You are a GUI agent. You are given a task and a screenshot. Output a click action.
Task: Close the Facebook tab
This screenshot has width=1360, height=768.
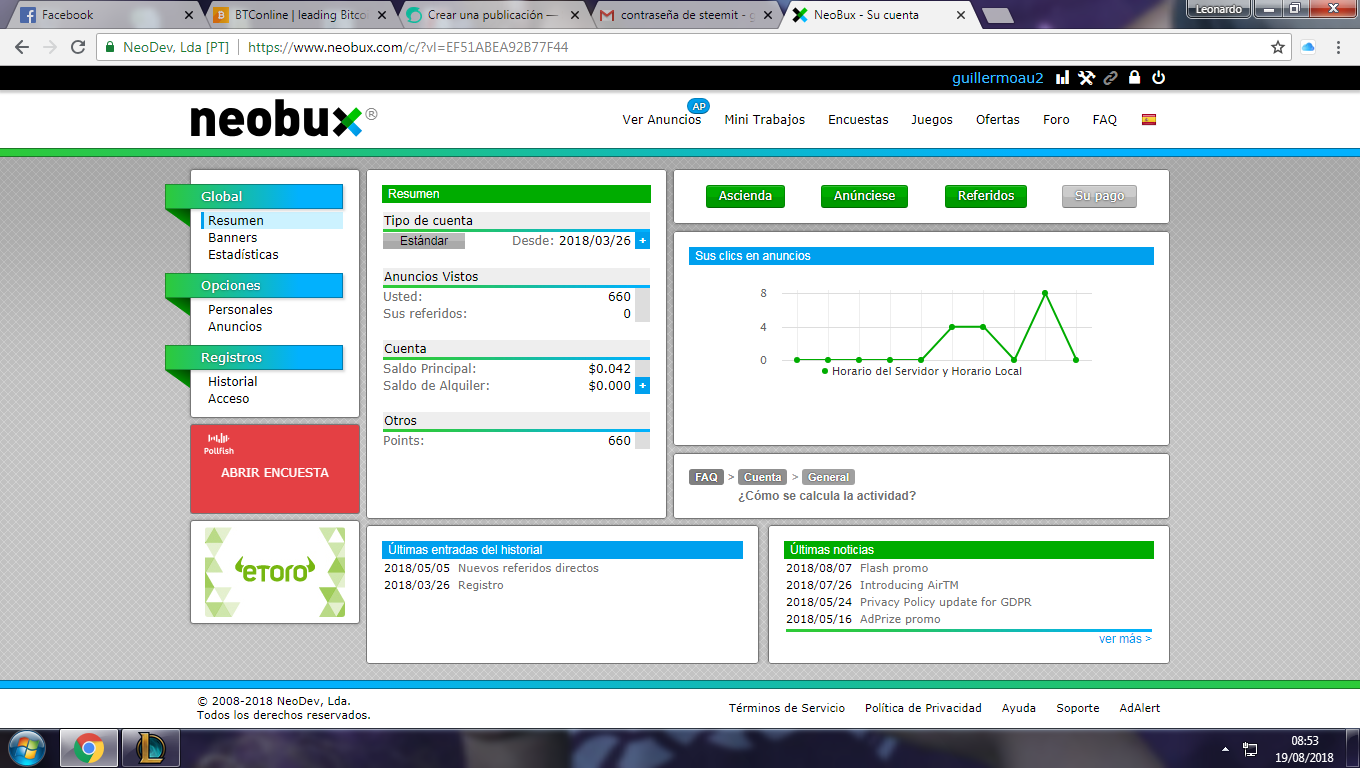pos(190,15)
